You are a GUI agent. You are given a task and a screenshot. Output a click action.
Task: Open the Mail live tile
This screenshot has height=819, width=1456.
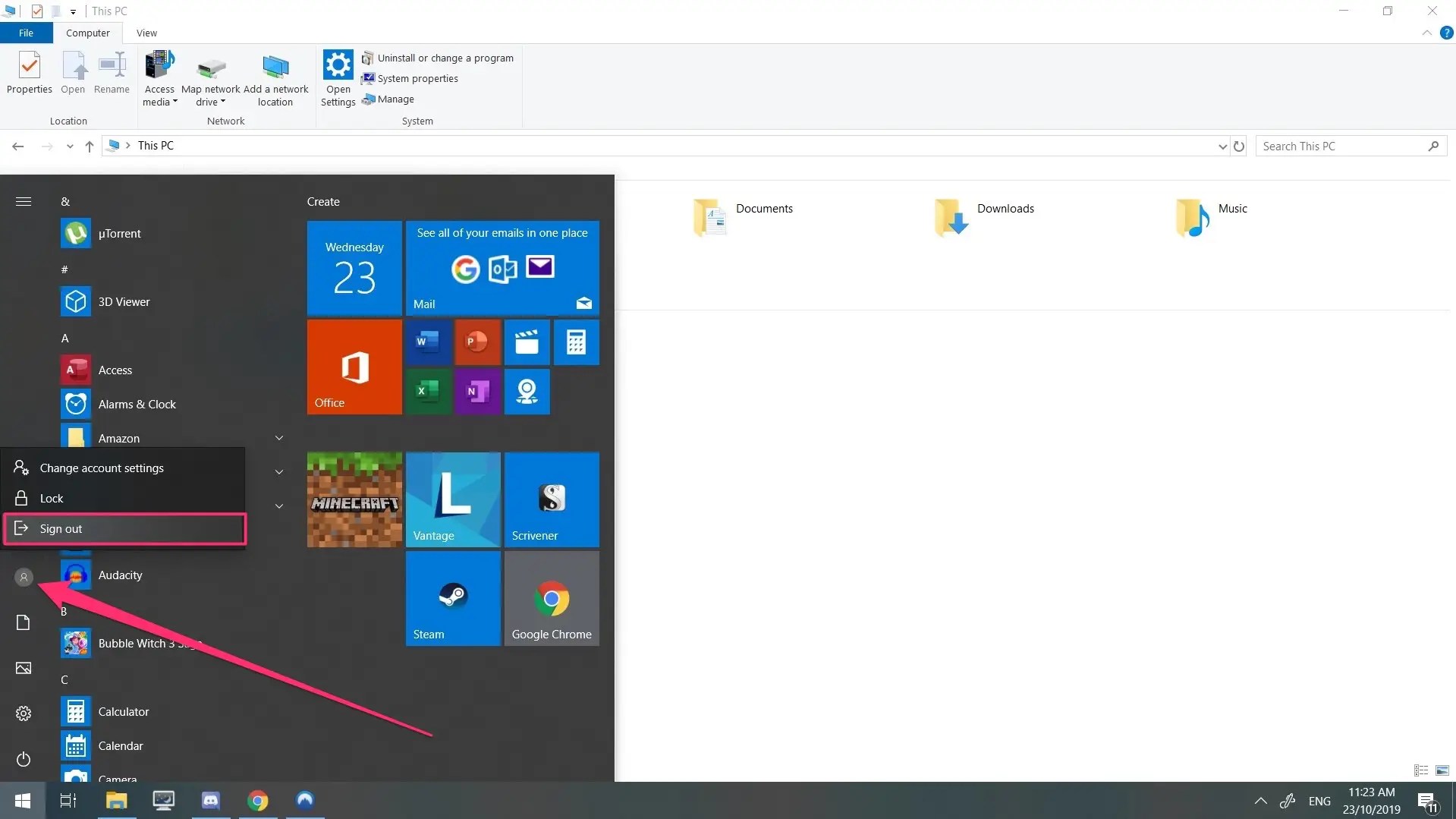[x=502, y=268]
